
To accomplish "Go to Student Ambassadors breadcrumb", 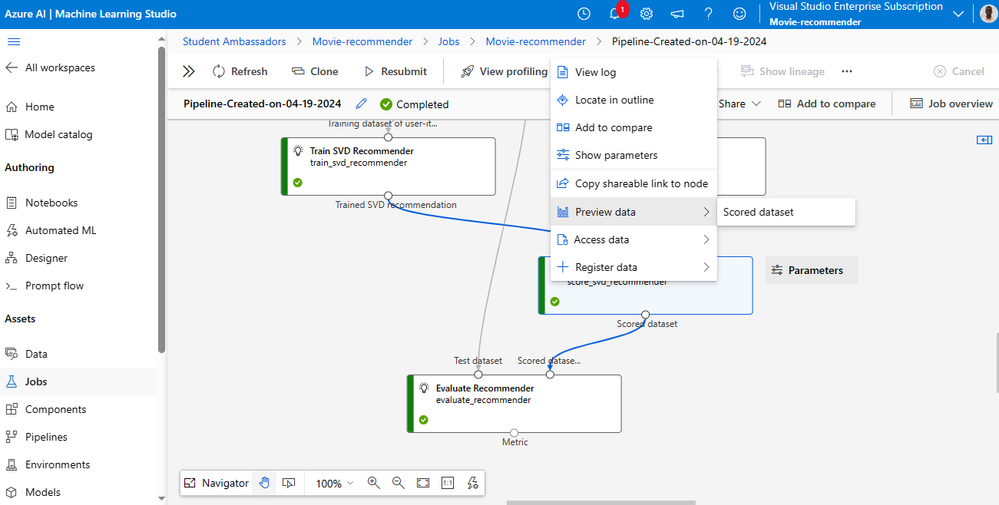I will coord(234,41).
